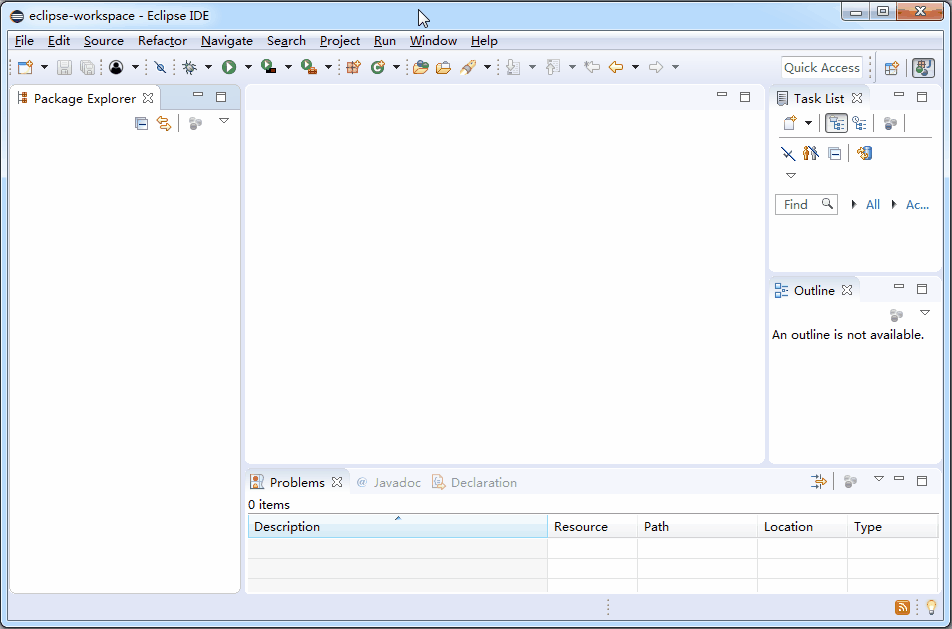This screenshot has height=629, width=952.
Task: Open the Project menu
Action: [340, 41]
